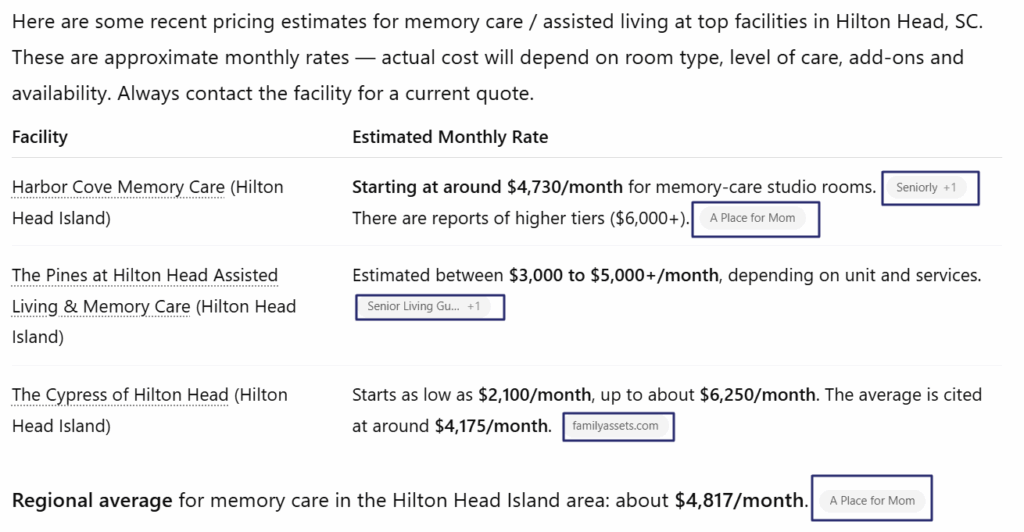
Task: Click the Estimated Monthly Rate column header
Action: 450,137
